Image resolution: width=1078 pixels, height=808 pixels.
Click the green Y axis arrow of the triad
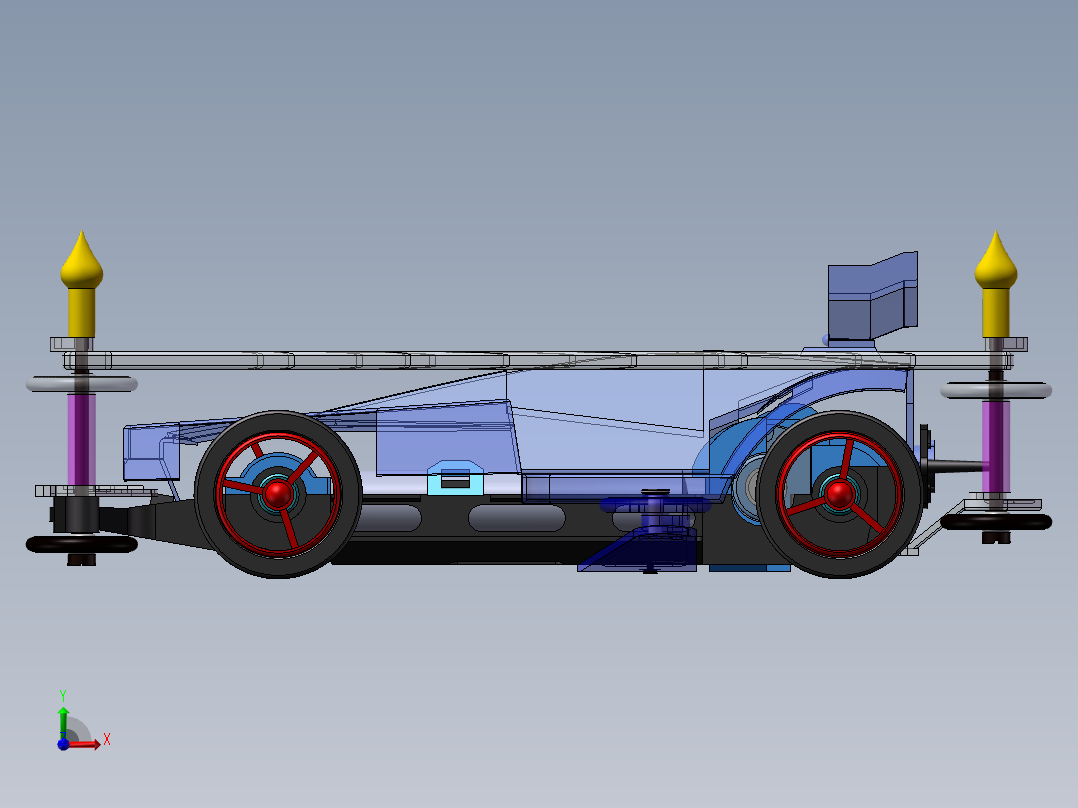pos(63,722)
